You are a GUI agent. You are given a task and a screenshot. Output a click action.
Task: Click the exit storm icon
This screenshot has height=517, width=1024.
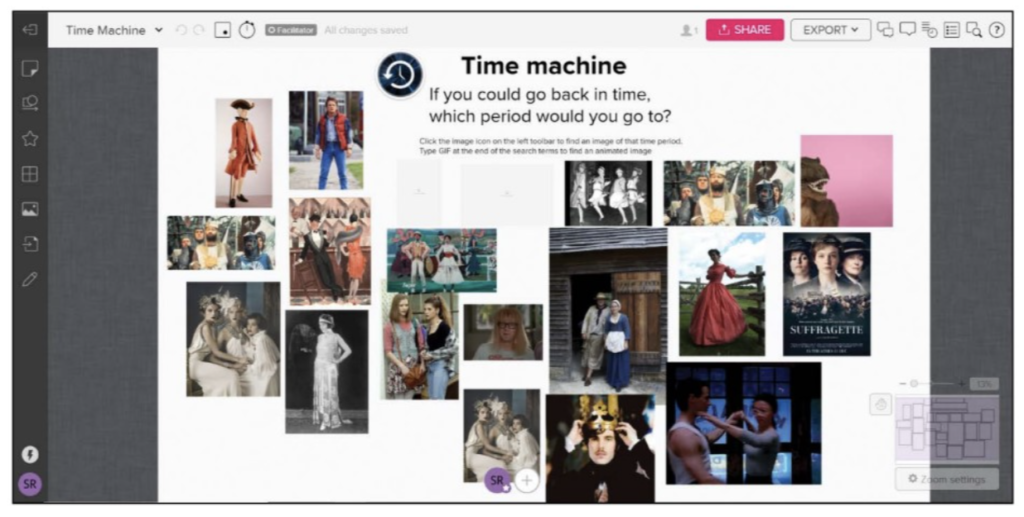click(30, 30)
